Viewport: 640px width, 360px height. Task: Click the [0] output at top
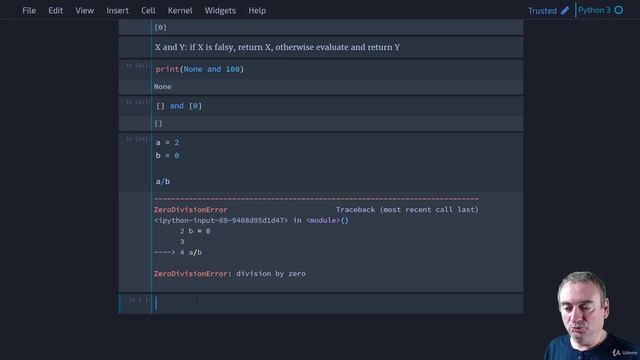160,27
